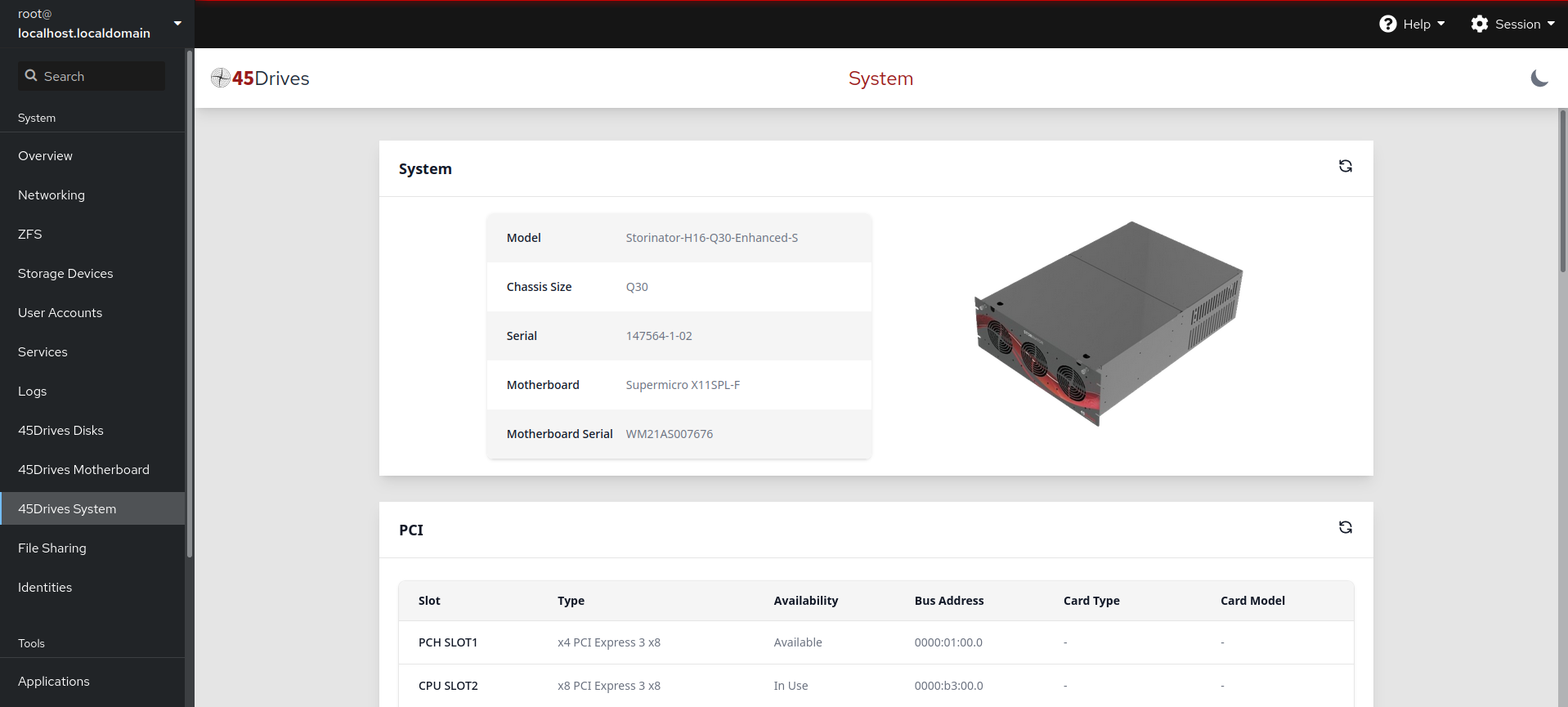Select chassis size value Q30

click(x=637, y=287)
